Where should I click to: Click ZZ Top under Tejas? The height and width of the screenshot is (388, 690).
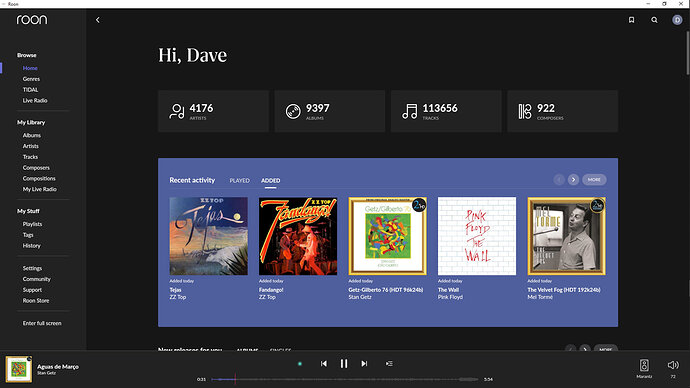[x=178, y=297]
